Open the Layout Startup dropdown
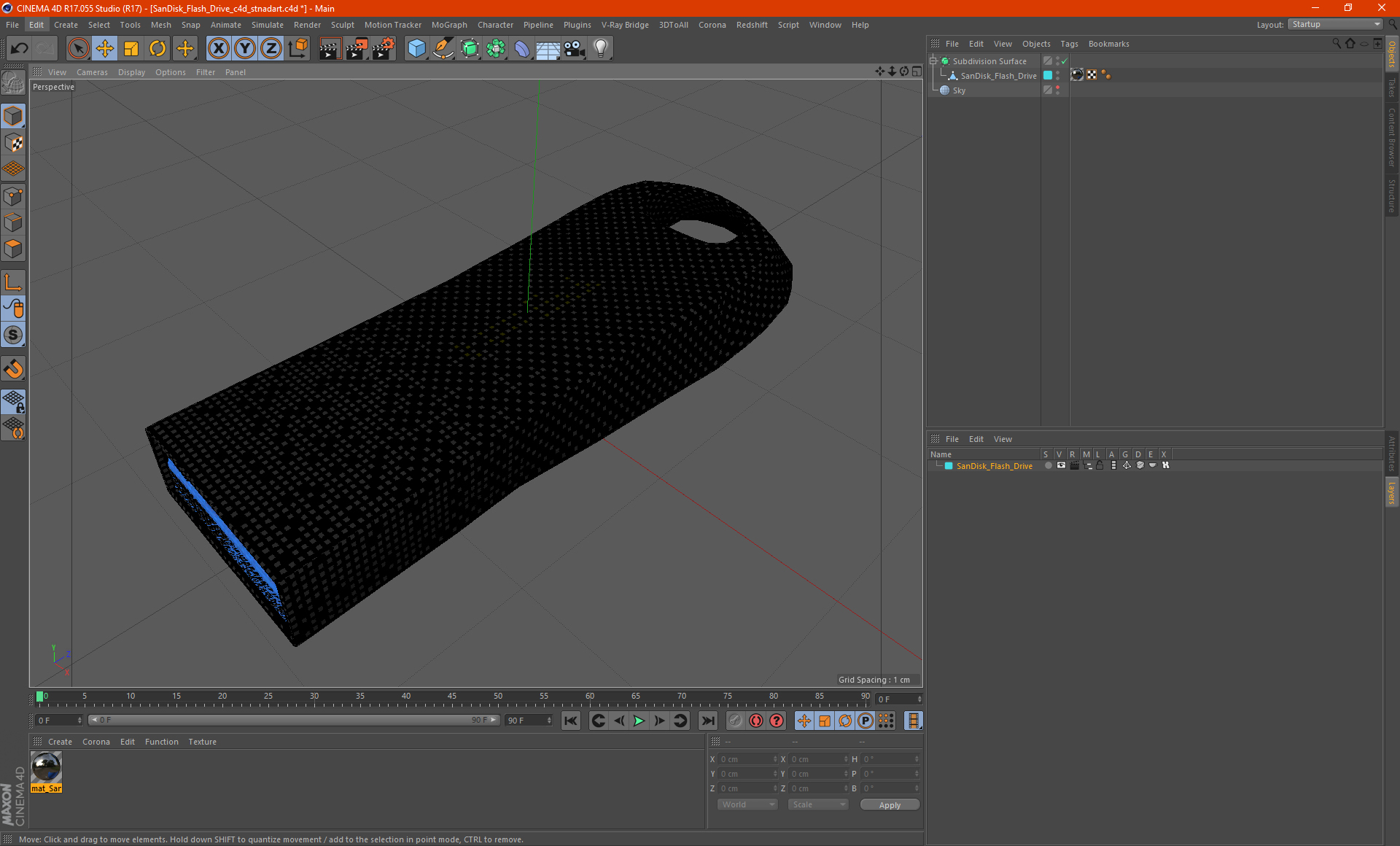 (x=1335, y=24)
